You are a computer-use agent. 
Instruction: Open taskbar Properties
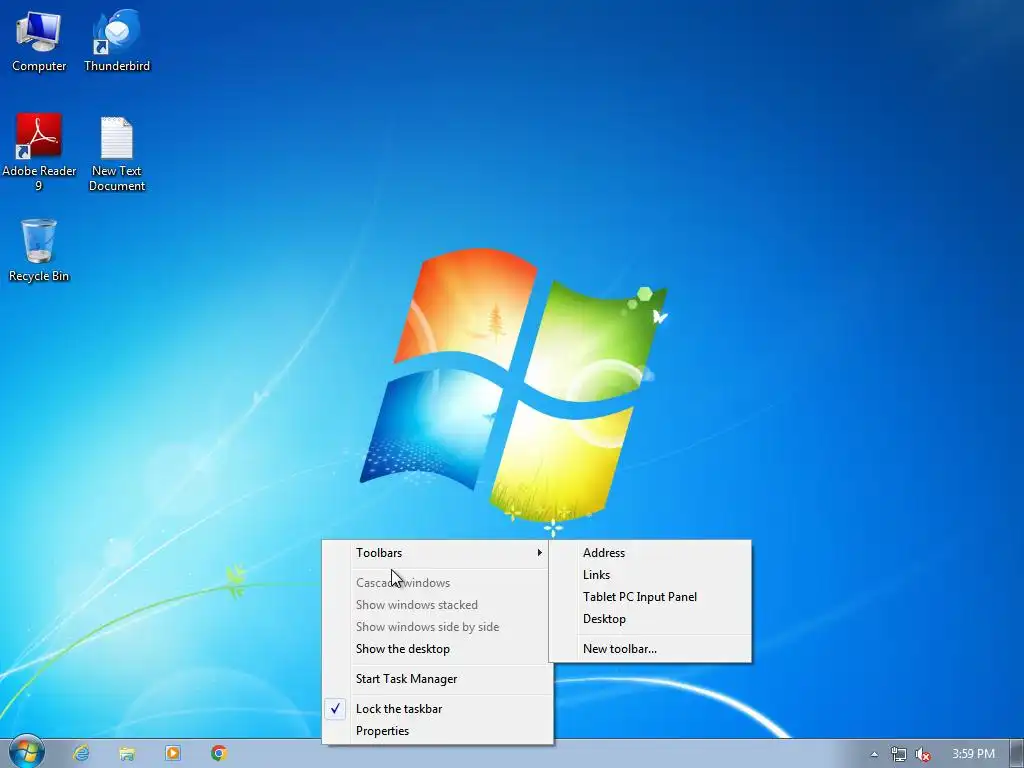[438, 731]
